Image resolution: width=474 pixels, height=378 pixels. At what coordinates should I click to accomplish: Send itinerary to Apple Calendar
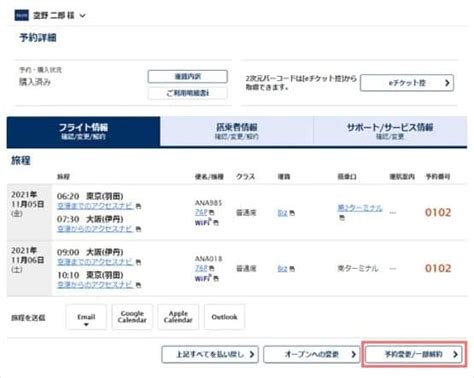click(178, 317)
